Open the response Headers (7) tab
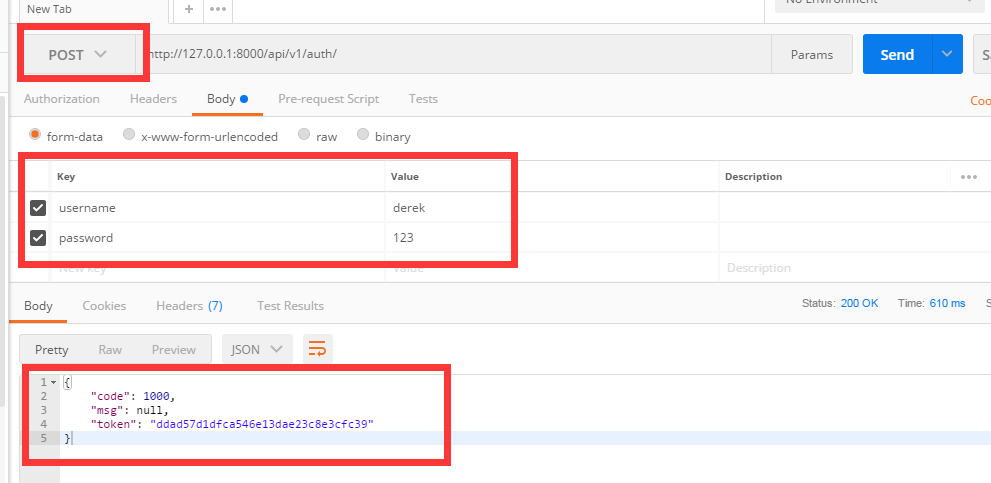The image size is (991, 483). [x=188, y=305]
